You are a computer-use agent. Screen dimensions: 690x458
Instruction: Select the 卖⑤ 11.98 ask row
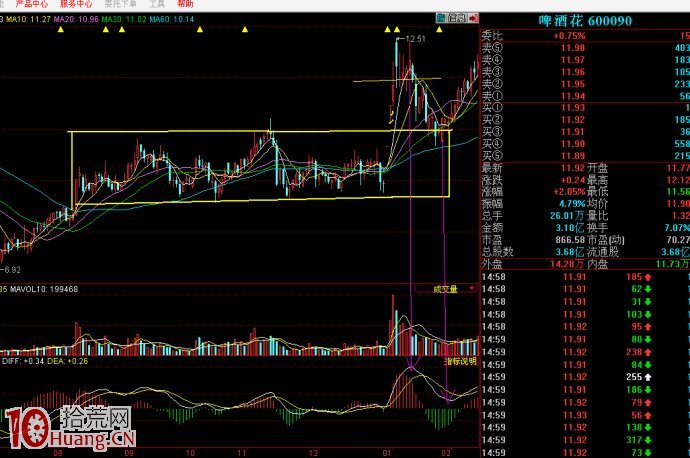pyautogui.click(x=585, y=48)
